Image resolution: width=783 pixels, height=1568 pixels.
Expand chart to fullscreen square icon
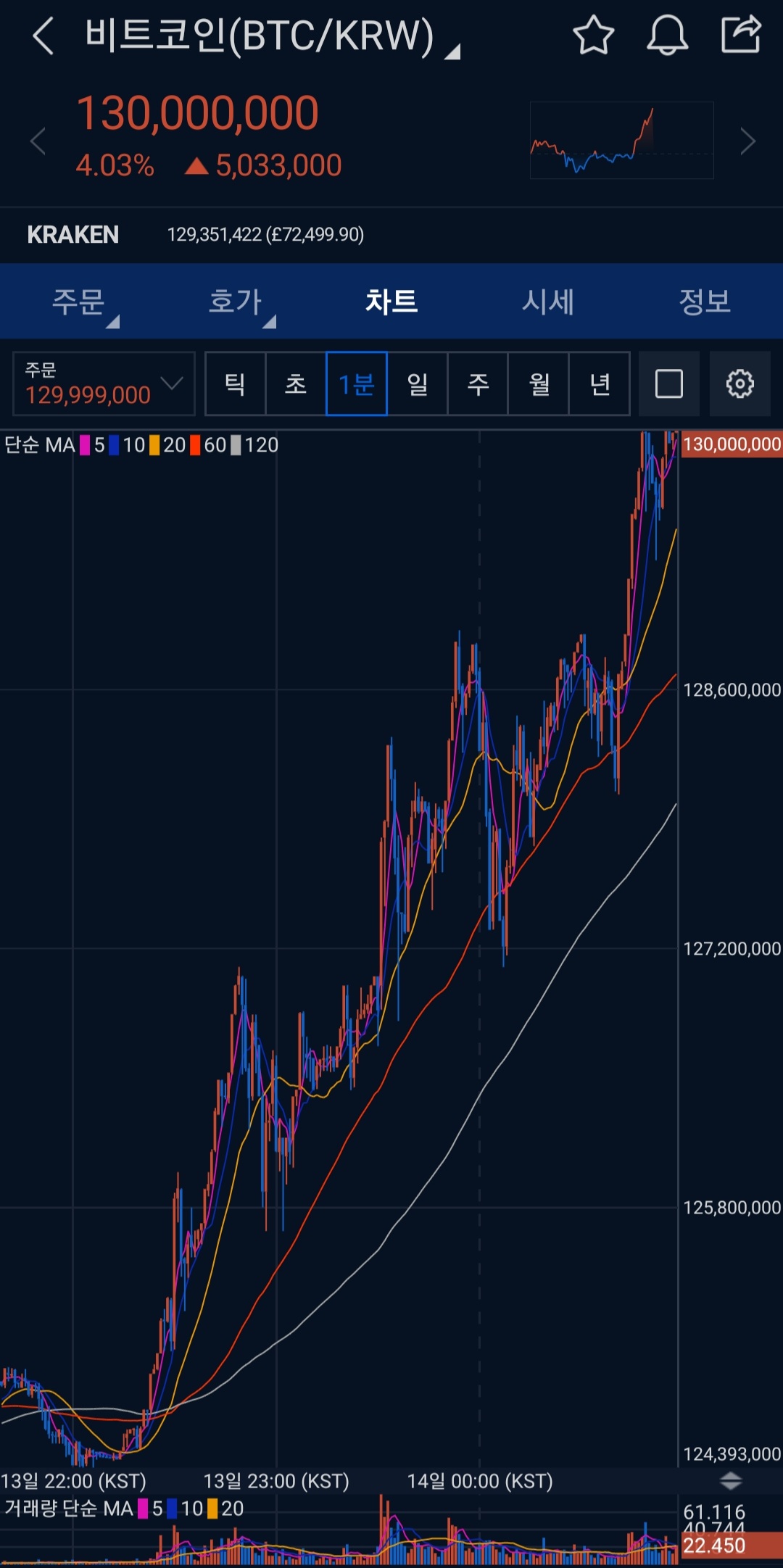click(x=668, y=383)
